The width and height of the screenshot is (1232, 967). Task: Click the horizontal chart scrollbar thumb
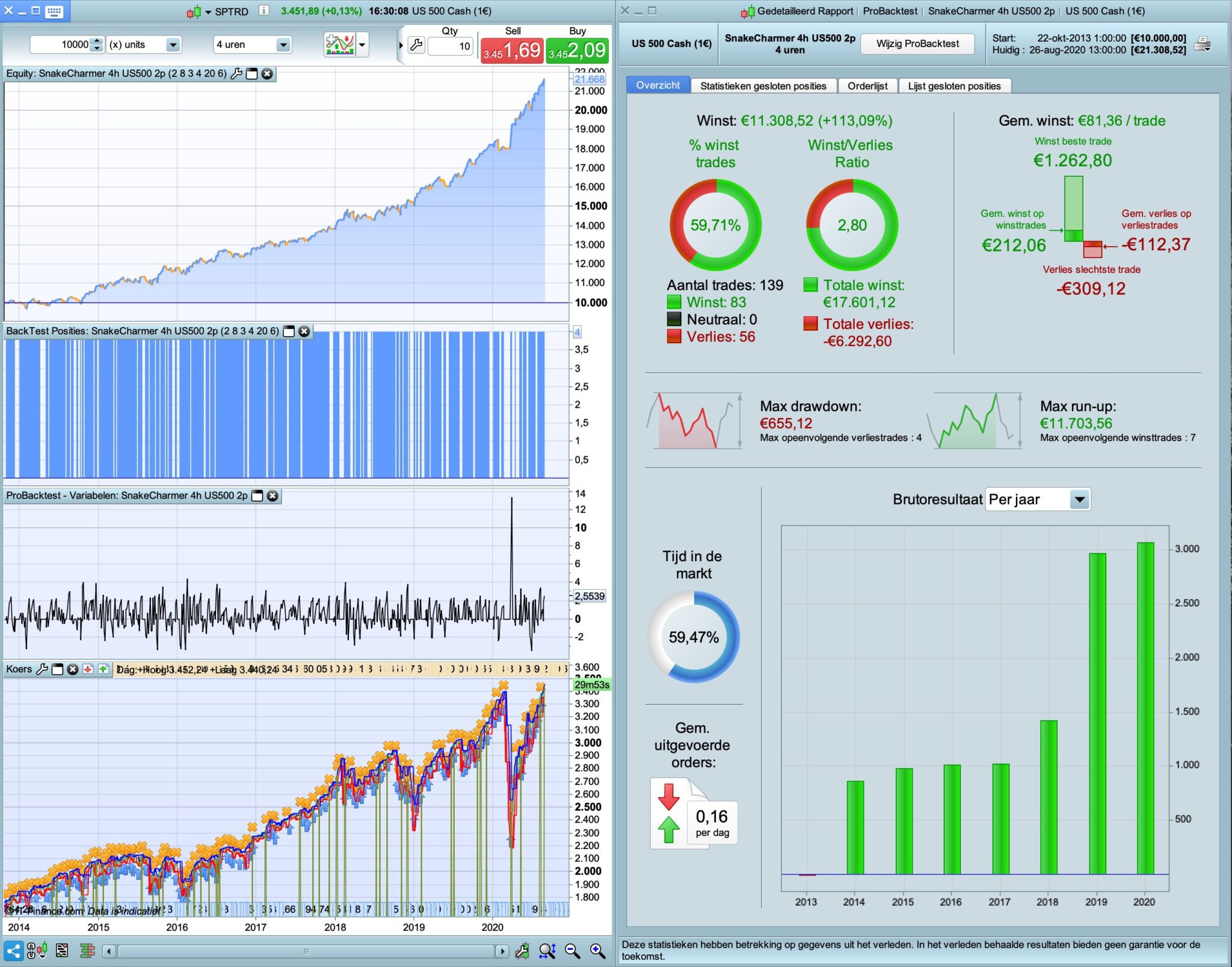coord(306,951)
